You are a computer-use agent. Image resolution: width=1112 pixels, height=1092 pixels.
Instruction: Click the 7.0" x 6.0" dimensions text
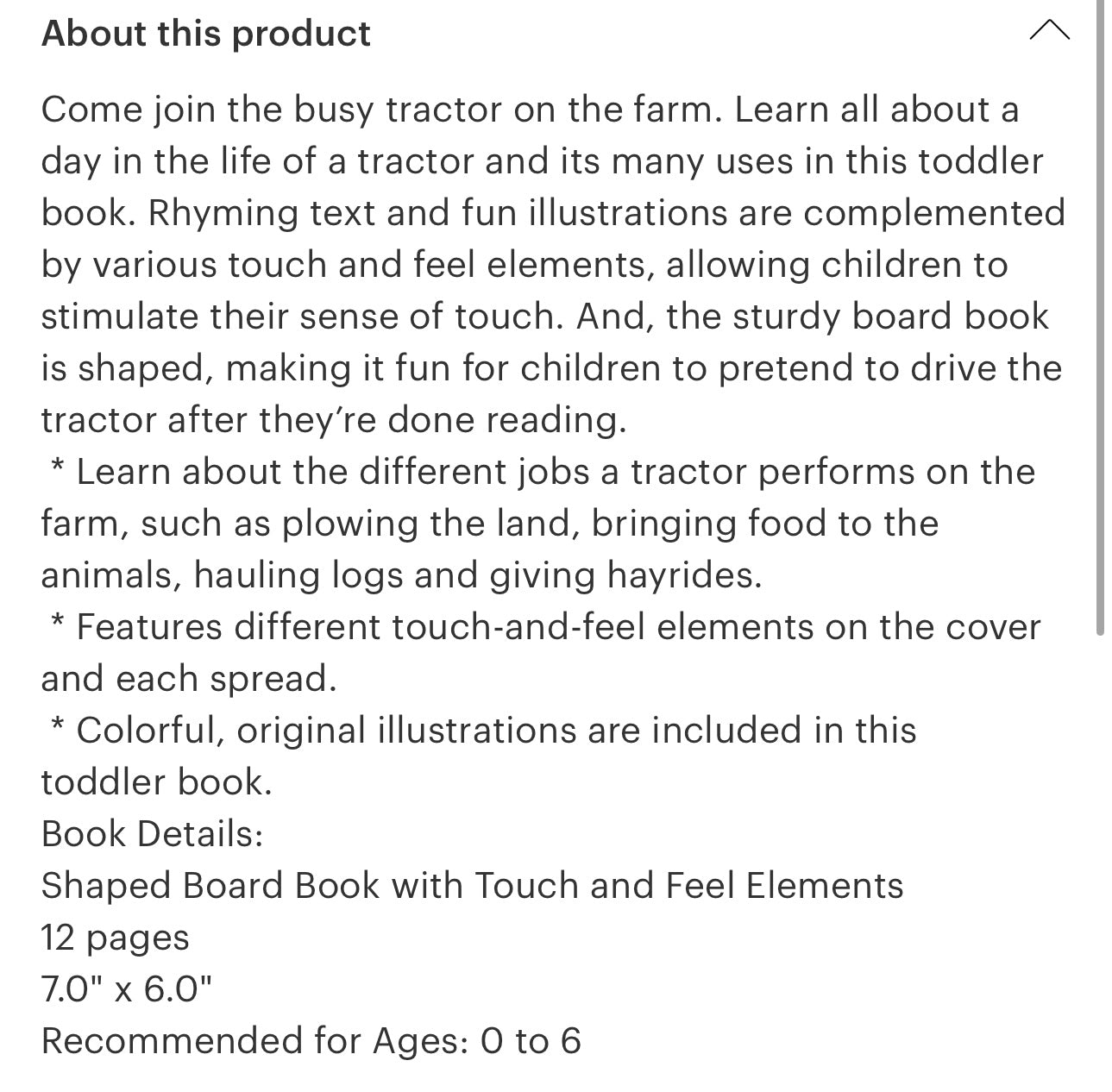[126, 989]
